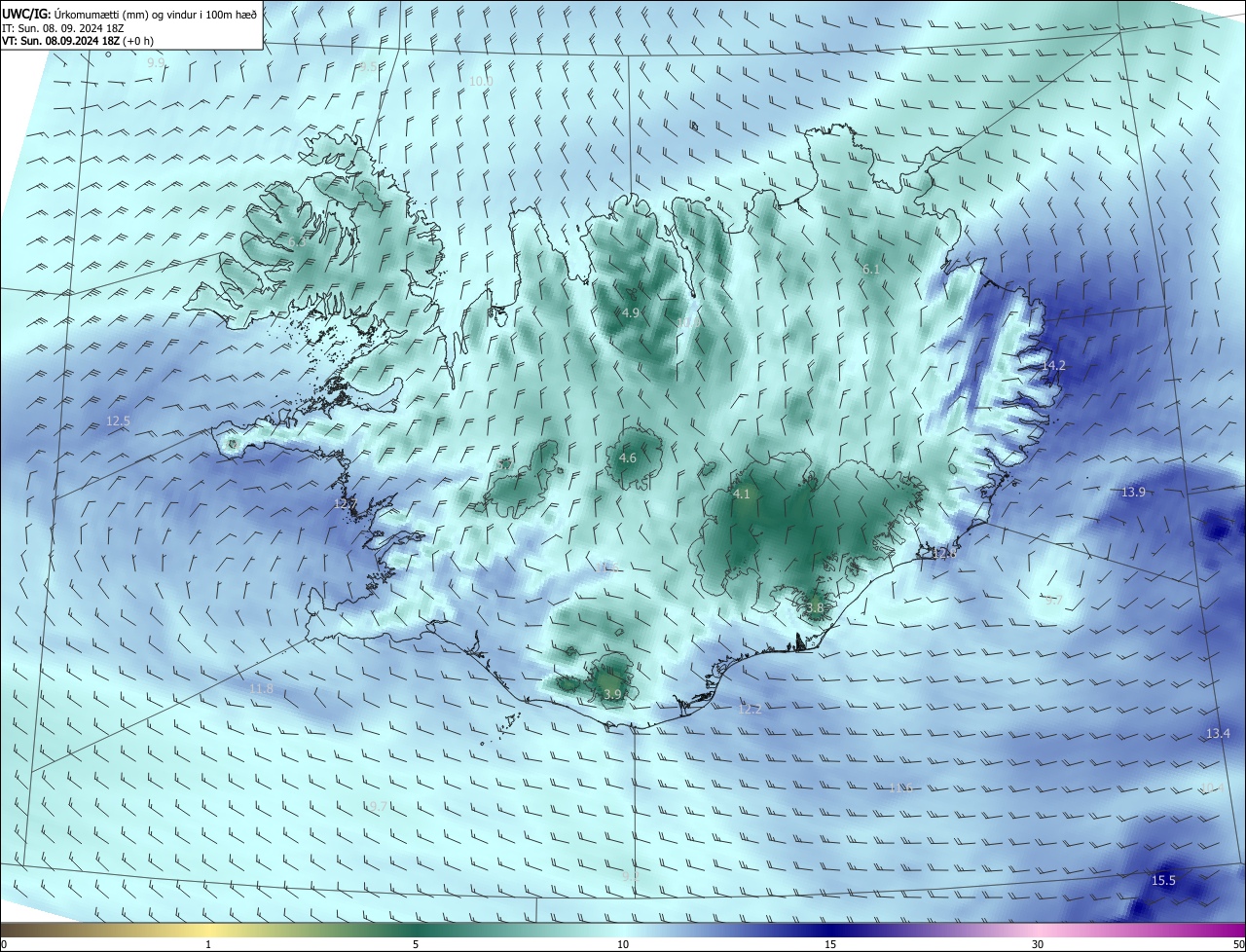Click the '1' tick on the color scale
This screenshot has width=1246, height=952.
(x=208, y=944)
